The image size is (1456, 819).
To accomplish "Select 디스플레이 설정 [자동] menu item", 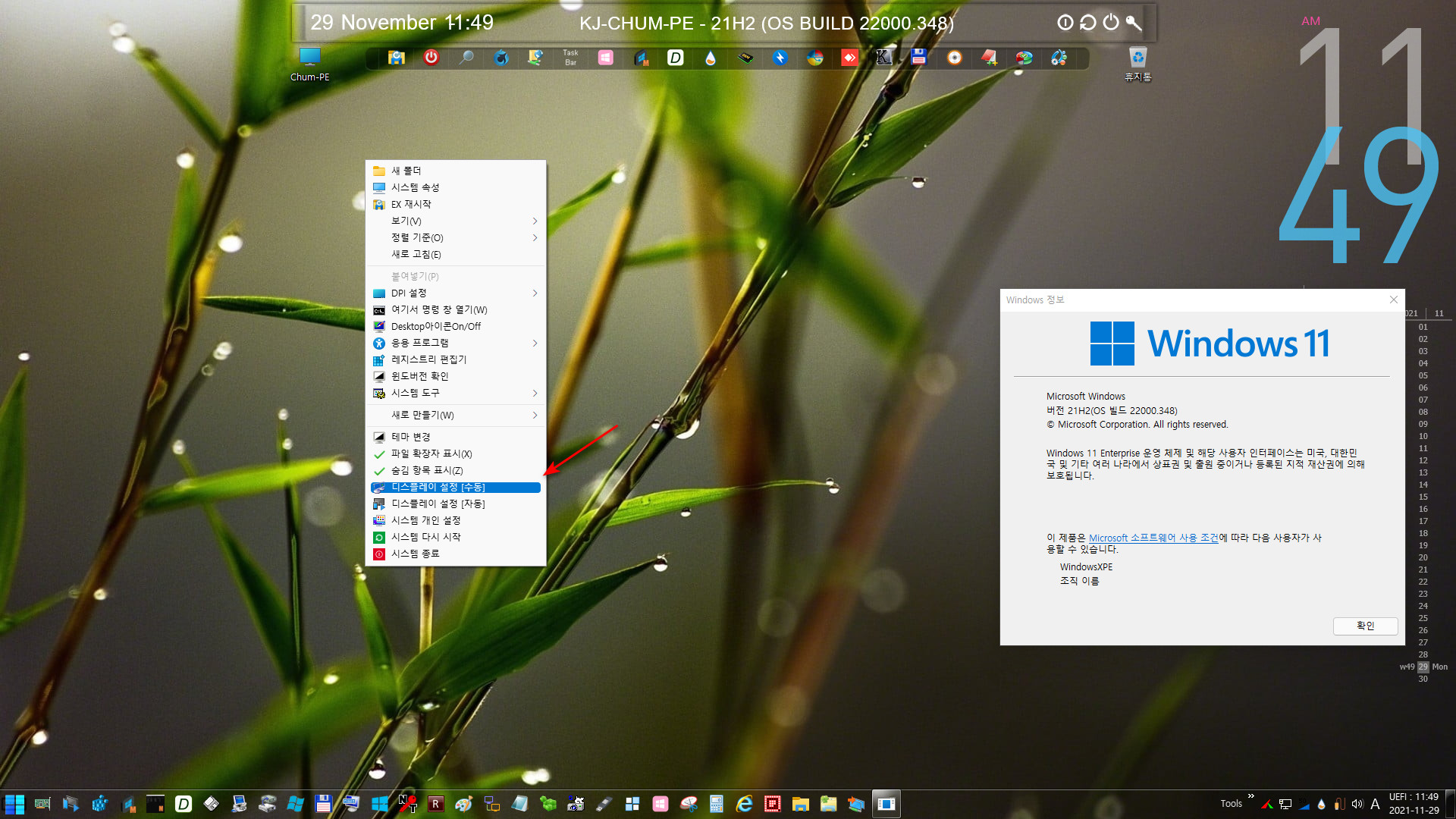I will click(x=455, y=504).
